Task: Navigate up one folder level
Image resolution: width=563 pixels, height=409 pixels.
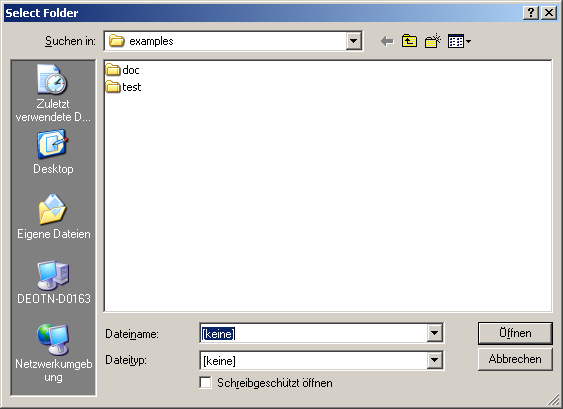Action: [409, 41]
